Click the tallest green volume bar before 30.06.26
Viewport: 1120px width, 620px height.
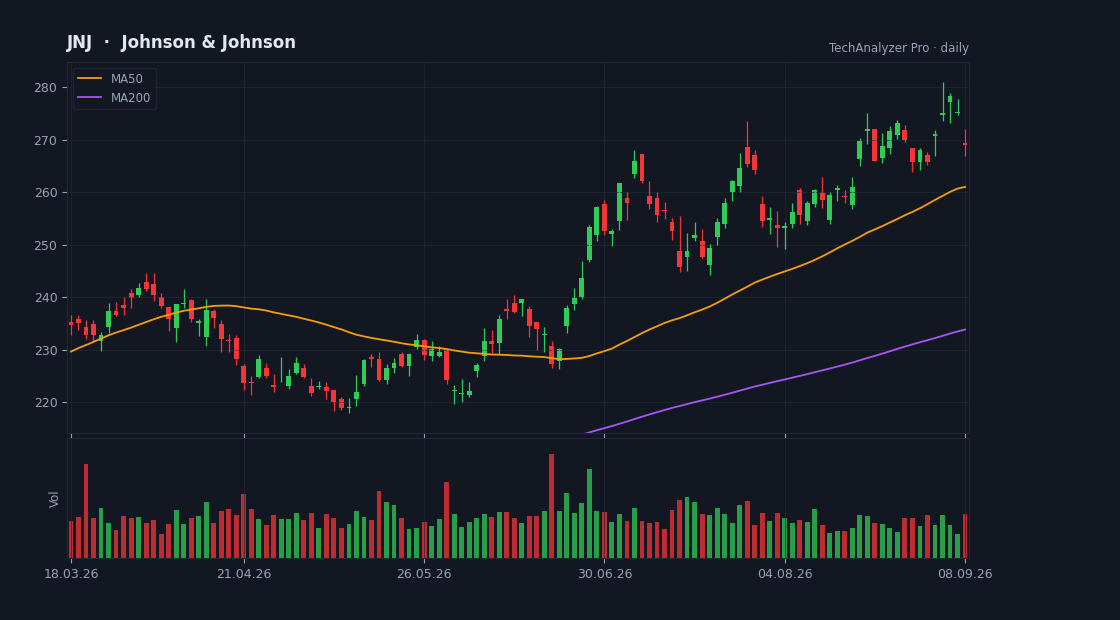[x=589, y=514]
